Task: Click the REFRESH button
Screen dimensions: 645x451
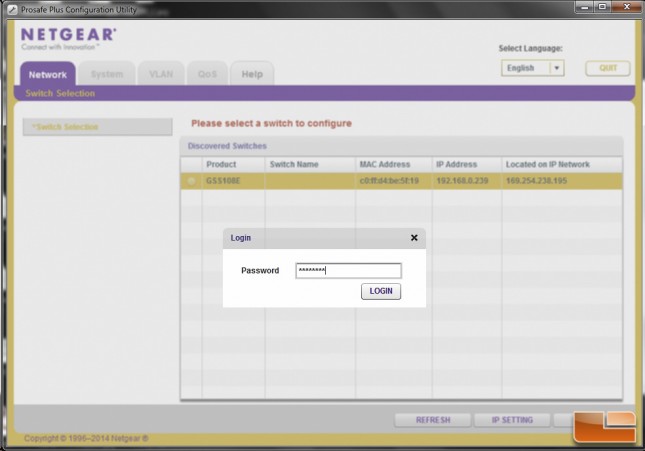Action: point(433,420)
